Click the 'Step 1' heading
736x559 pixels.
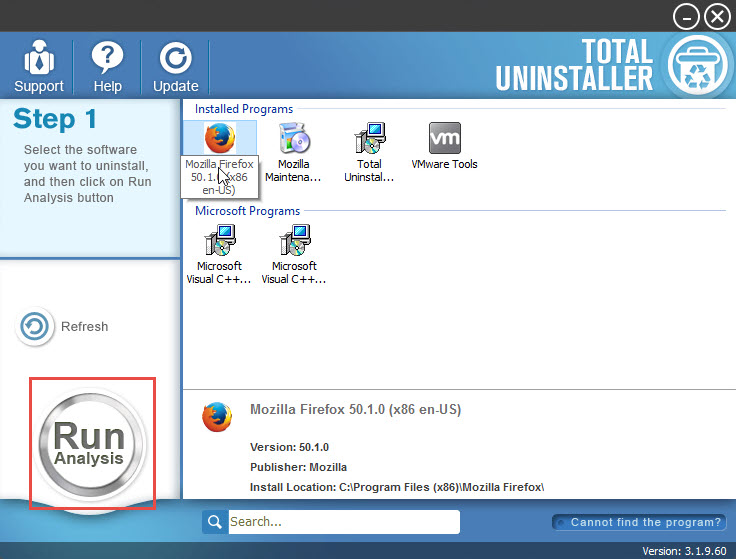(55, 119)
